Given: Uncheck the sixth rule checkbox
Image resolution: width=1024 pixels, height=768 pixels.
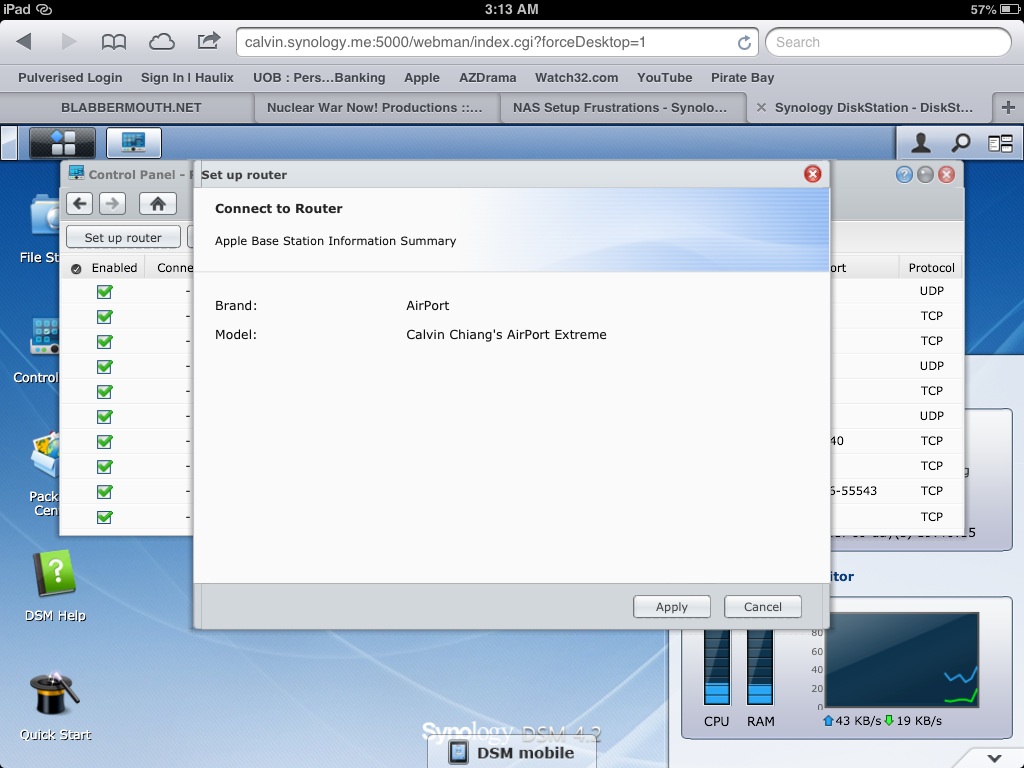Looking at the screenshot, I should point(104,416).
